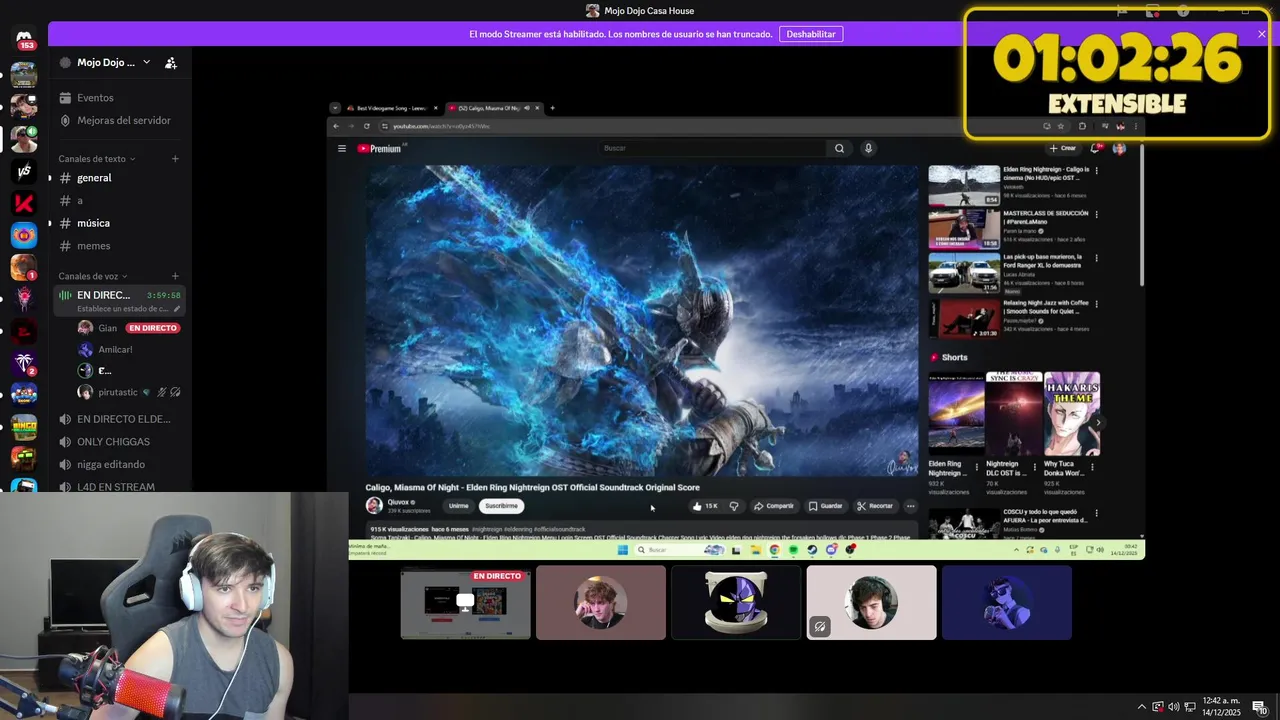
Task: Open options menu for Elden Ring Nightreign suggestion
Action: coord(1096,171)
